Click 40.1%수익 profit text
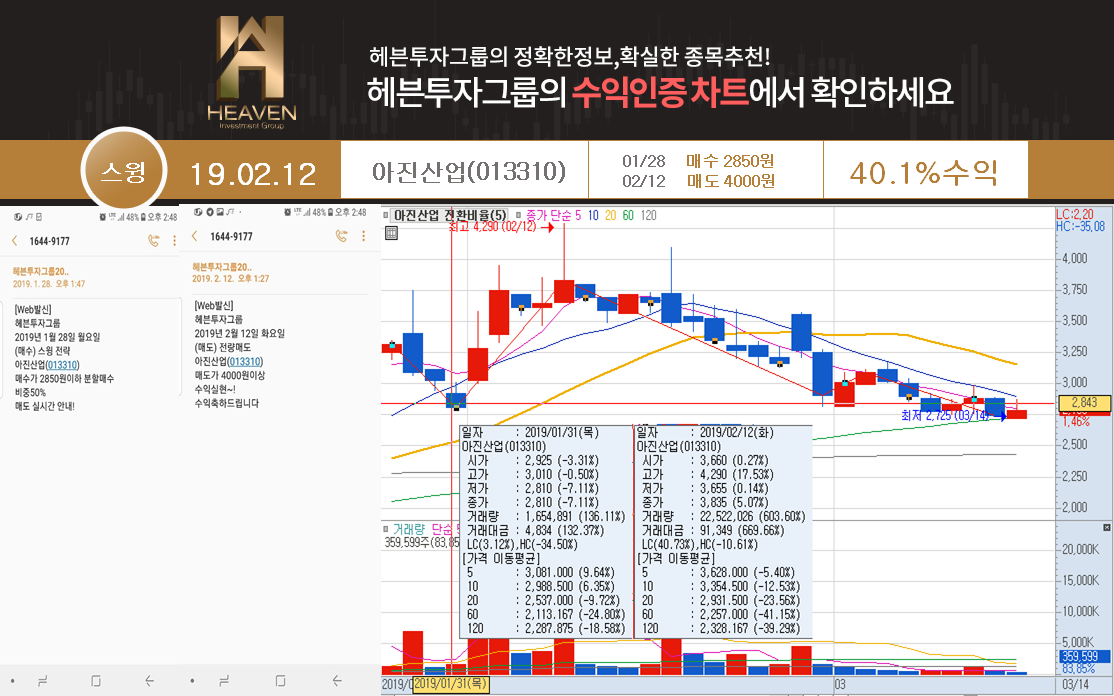Screen dimensions: 1114x696 [x=924, y=173]
